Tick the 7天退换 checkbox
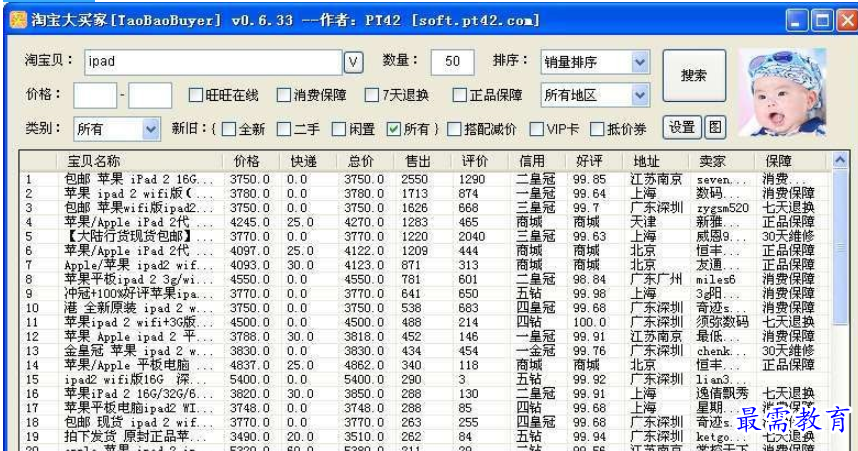Viewport: 858px width, 451px height. tap(372, 95)
